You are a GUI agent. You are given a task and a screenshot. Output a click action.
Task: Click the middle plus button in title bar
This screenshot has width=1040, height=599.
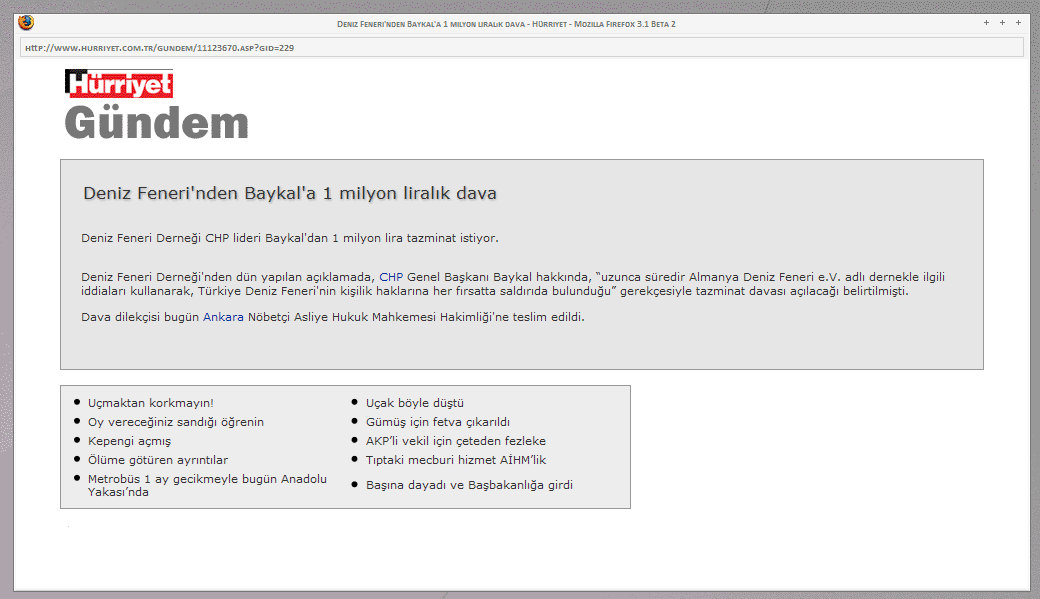(x=1002, y=23)
